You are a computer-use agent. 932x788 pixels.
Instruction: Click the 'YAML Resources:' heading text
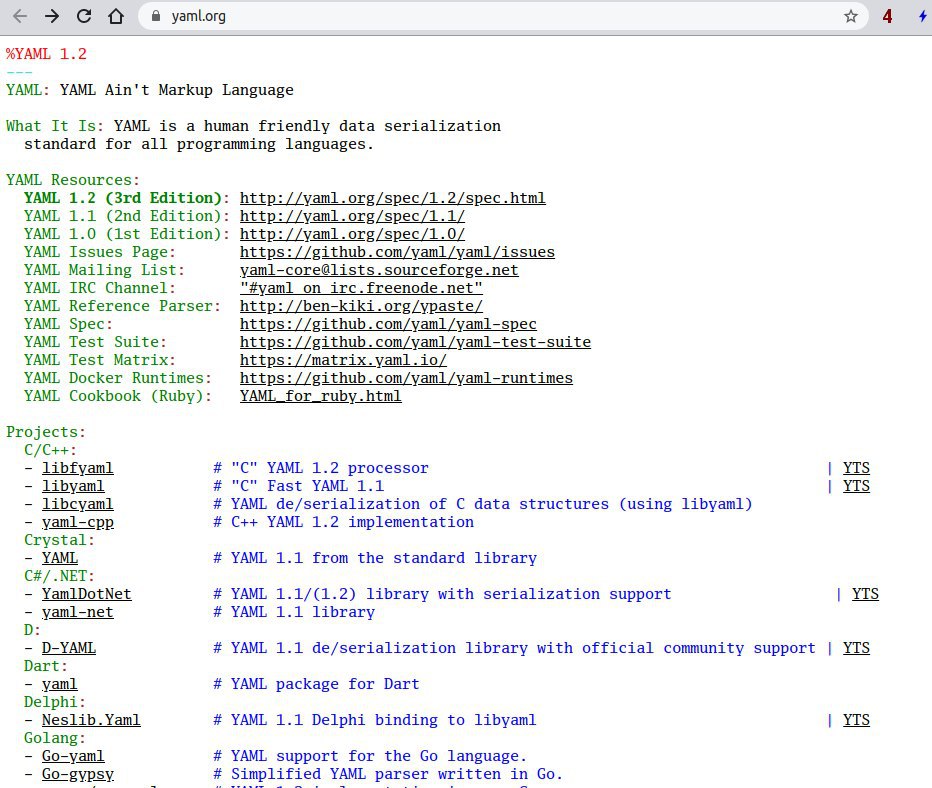73,180
